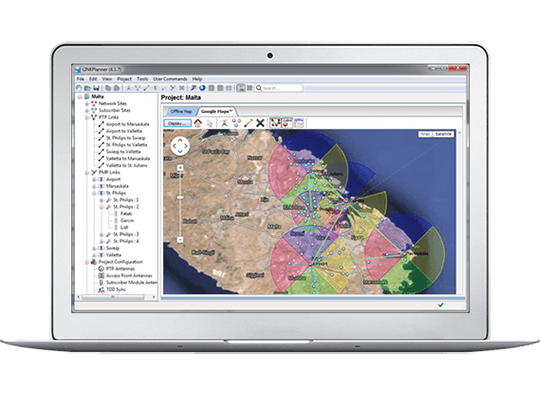
Task: Toggle the site labels icon in map toolbar
Action: (287, 123)
